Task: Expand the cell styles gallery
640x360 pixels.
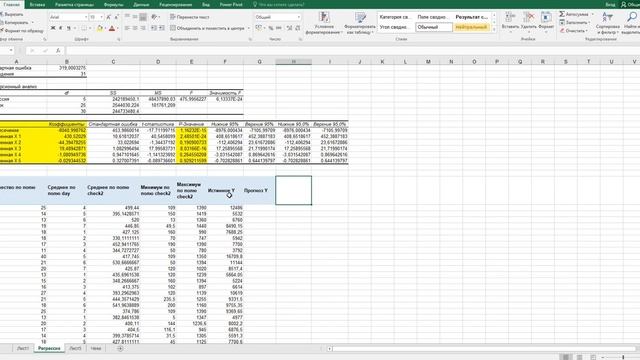Action: click(494, 30)
